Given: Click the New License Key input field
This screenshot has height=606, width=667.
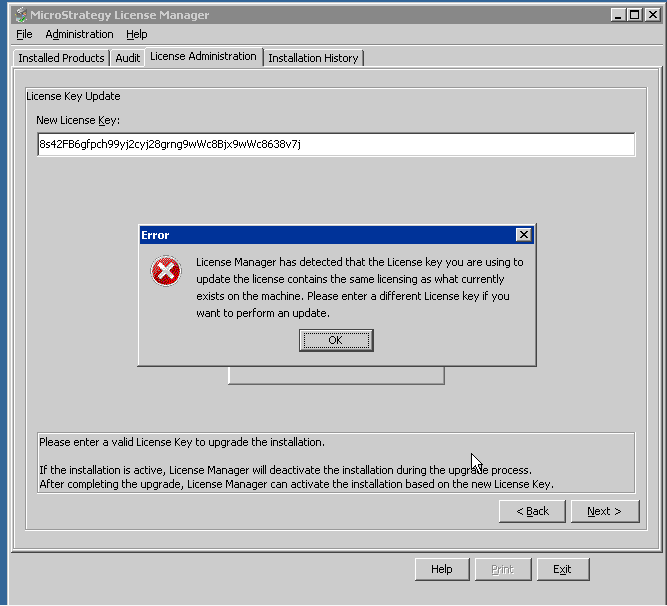Looking at the screenshot, I should (336, 144).
